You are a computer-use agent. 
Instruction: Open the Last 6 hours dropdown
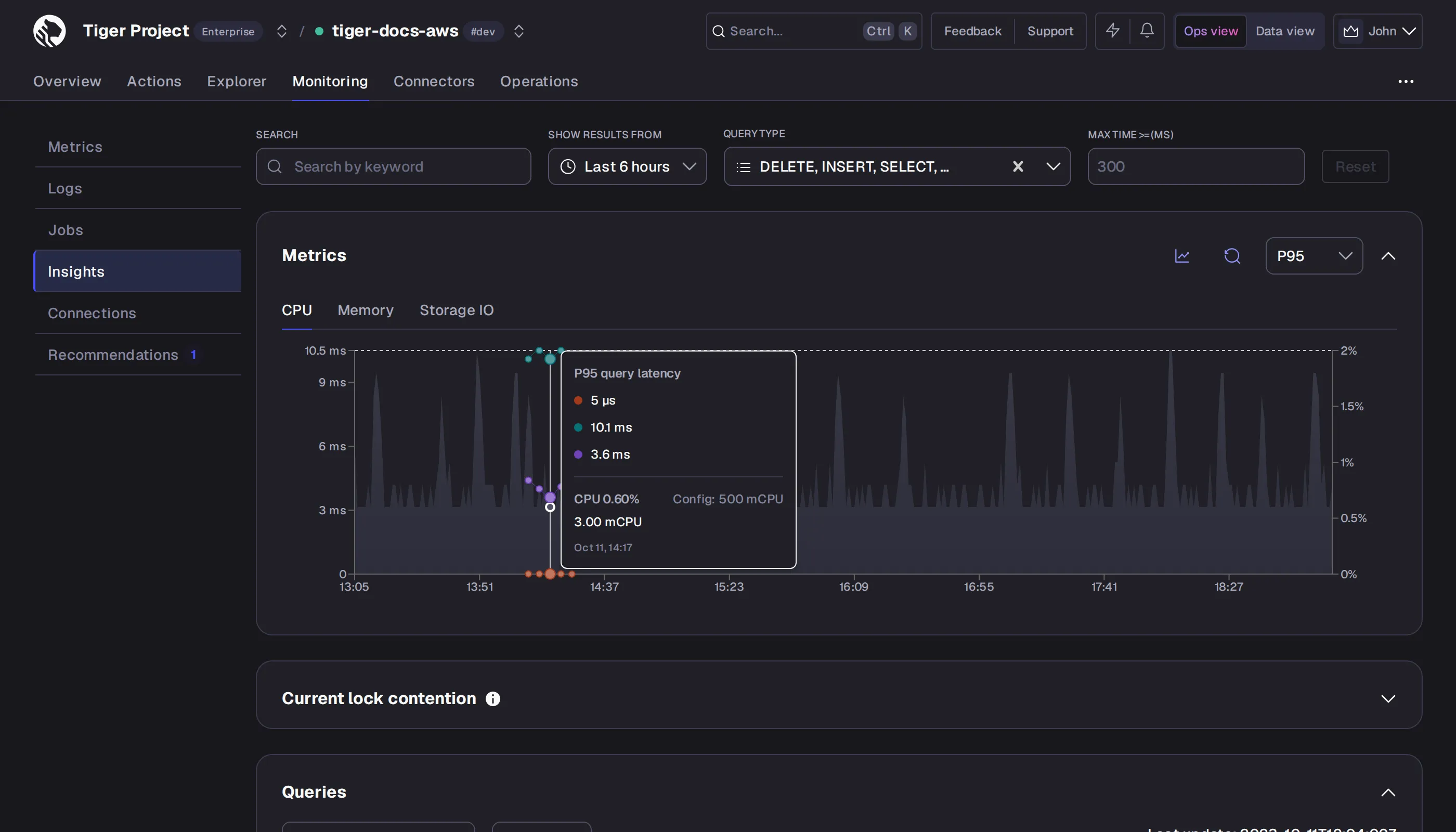[627, 166]
